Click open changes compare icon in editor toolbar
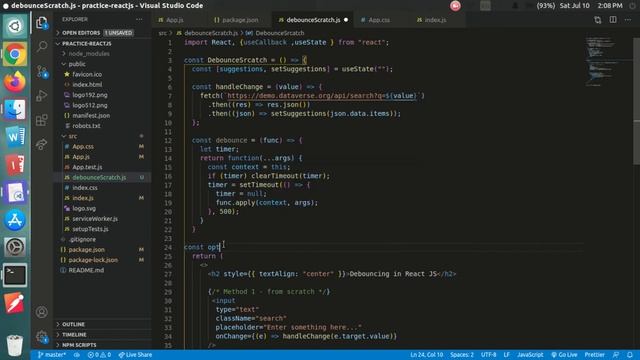 pyautogui.click(x=598, y=20)
